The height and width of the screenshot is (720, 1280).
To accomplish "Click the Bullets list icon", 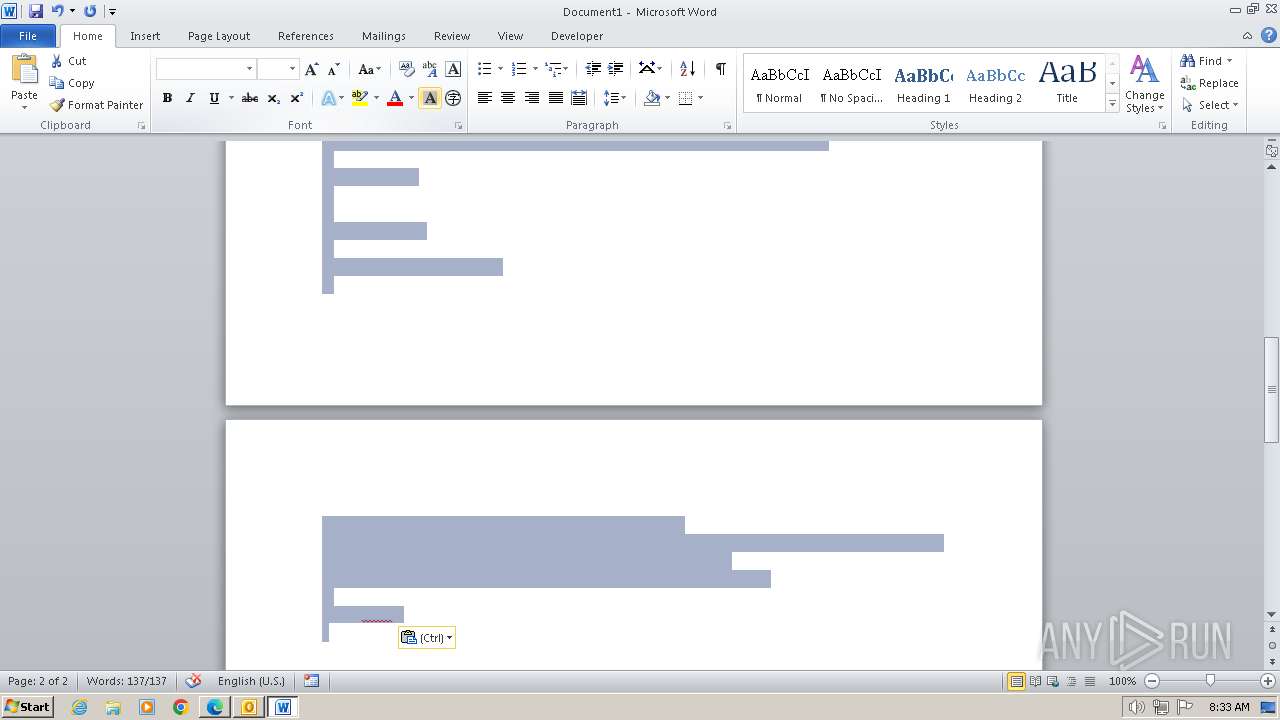I will pos(484,69).
